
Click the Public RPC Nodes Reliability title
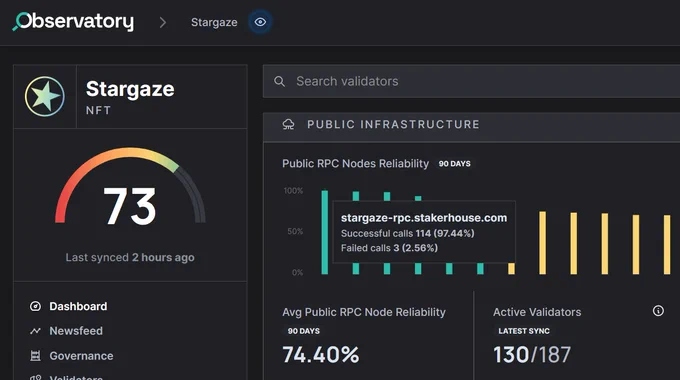pyautogui.click(x=355, y=164)
